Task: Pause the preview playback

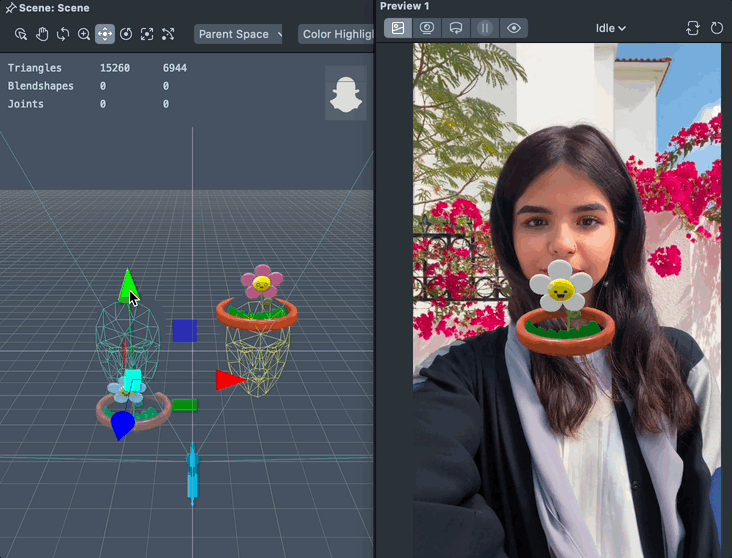Action: (485, 28)
